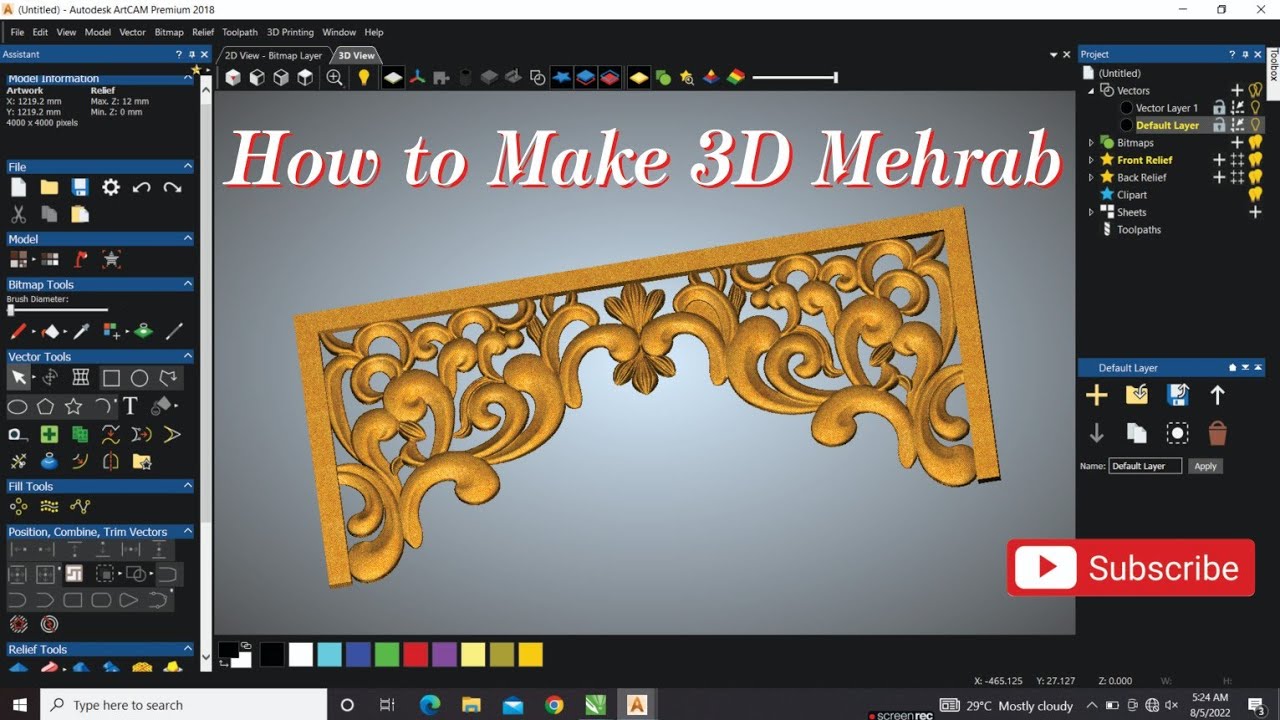Select the Create Circle vector tool

point(140,378)
